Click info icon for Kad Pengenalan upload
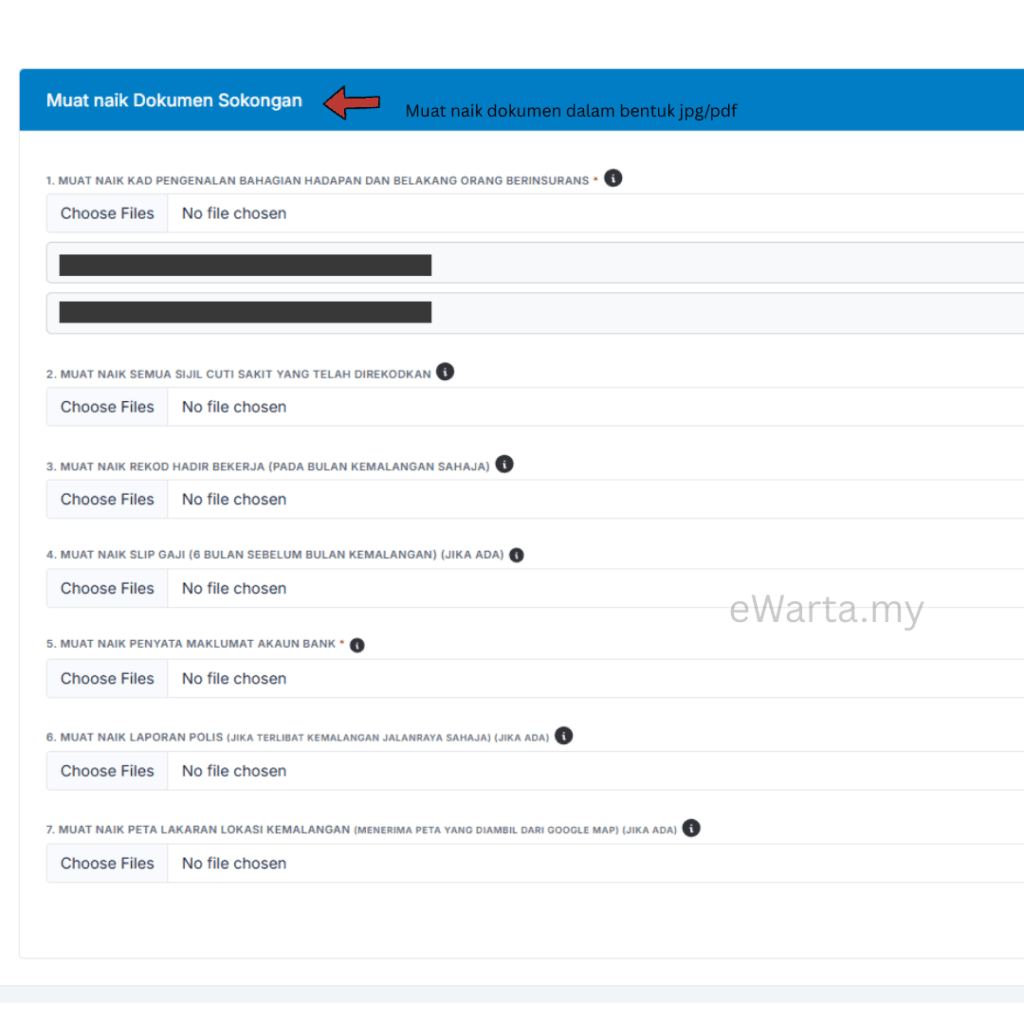The width and height of the screenshot is (1024, 1024). click(x=613, y=178)
